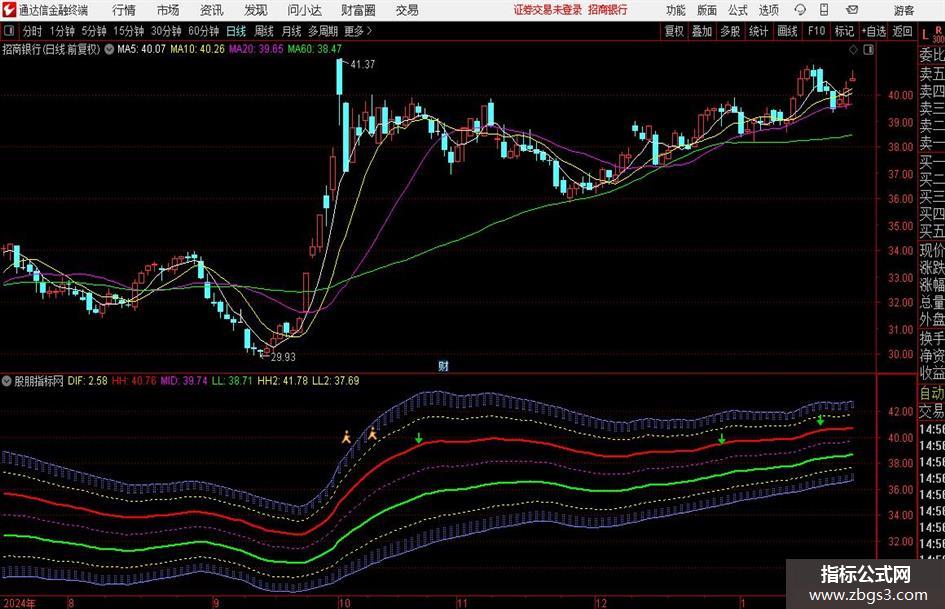Viewport: 945px width, 609px height.
Task: Click the 41.37 high price label
Action: point(362,64)
